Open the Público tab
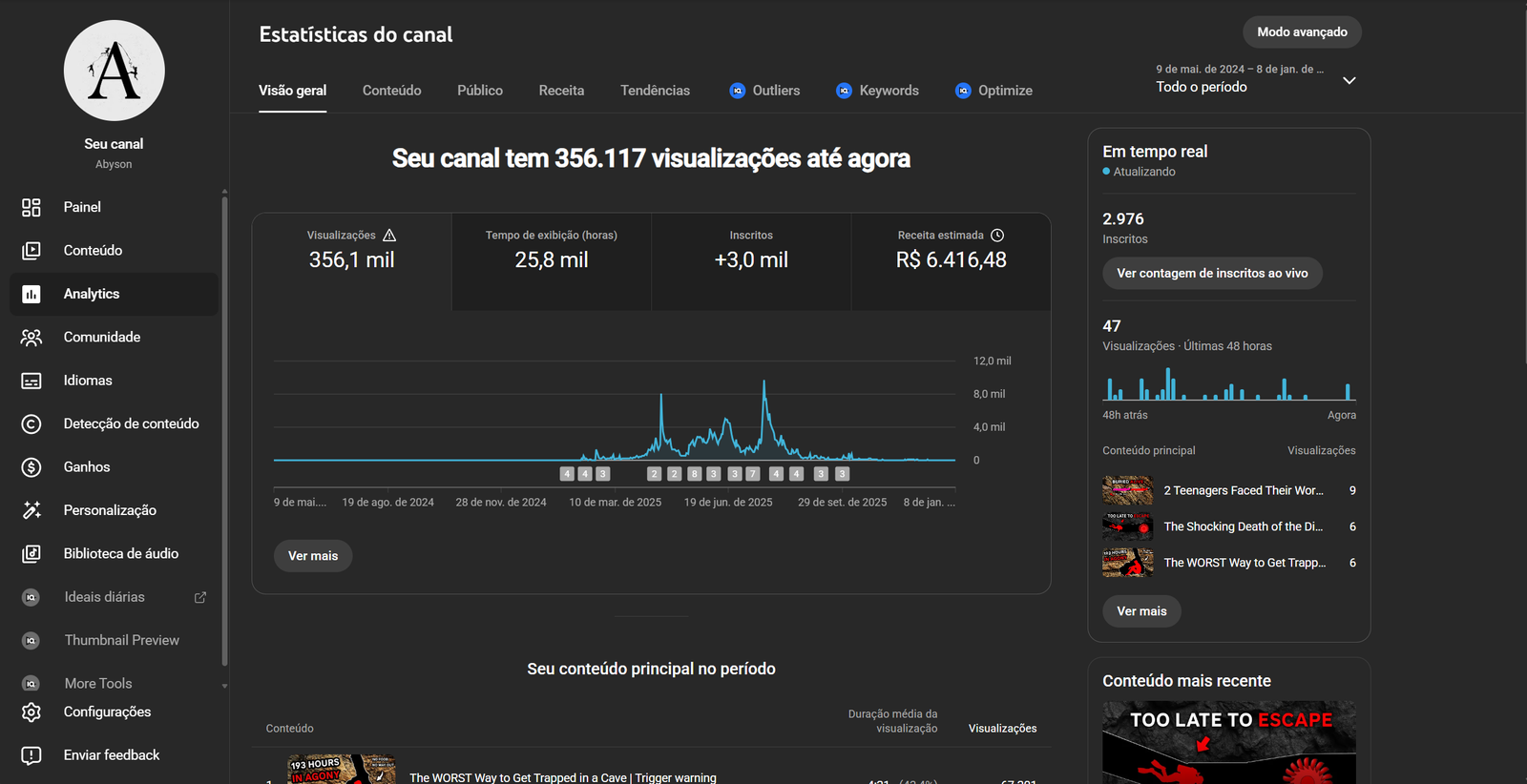 [x=480, y=91]
